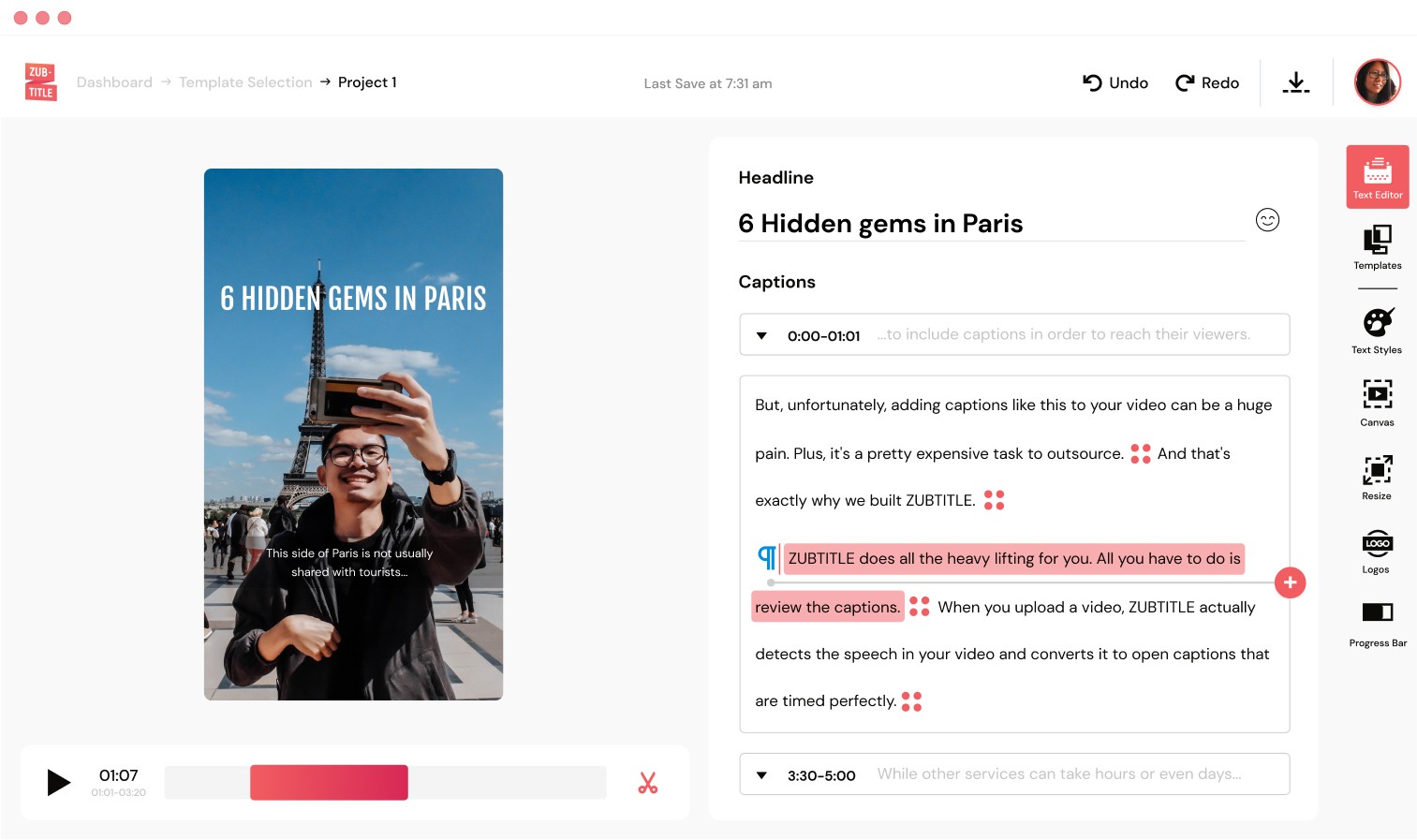Open the Resize panel
Viewport: 1417px width, 840px height.
click(1377, 476)
